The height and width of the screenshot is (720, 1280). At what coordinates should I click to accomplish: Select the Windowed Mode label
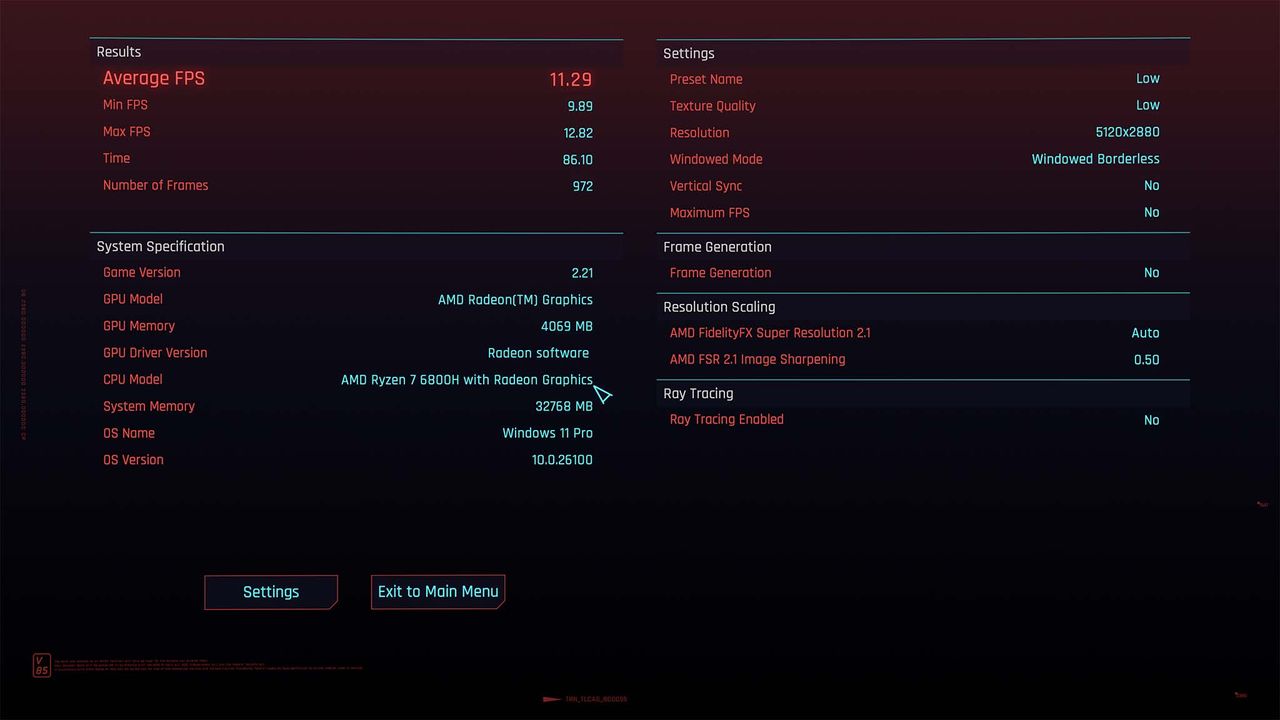pyautogui.click(x=716, y=159)
